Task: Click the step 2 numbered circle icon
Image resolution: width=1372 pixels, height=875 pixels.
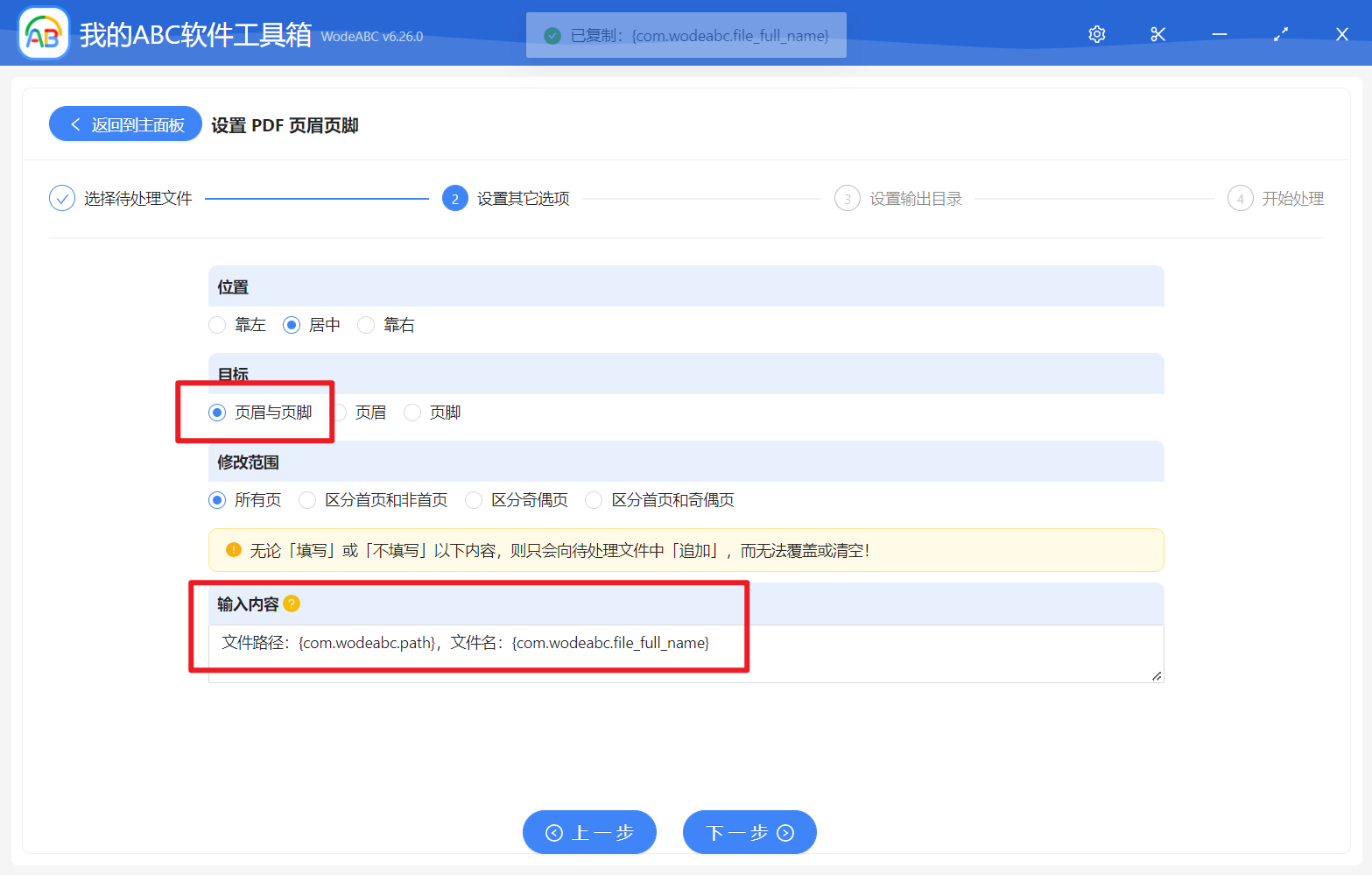Action: point(454,199)
